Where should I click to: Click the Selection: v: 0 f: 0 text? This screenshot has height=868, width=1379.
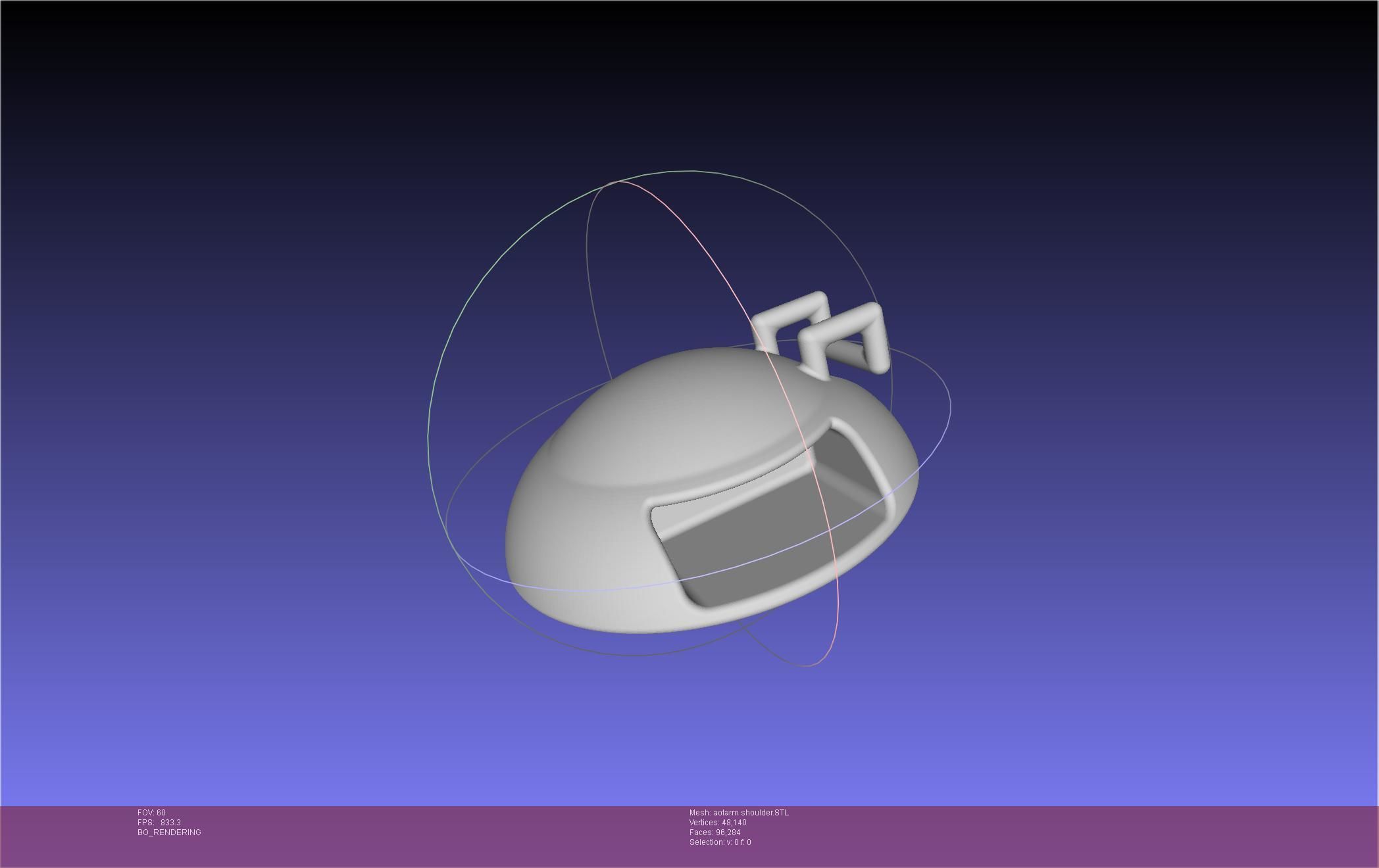pyautogui.click(x=720, y=842)
